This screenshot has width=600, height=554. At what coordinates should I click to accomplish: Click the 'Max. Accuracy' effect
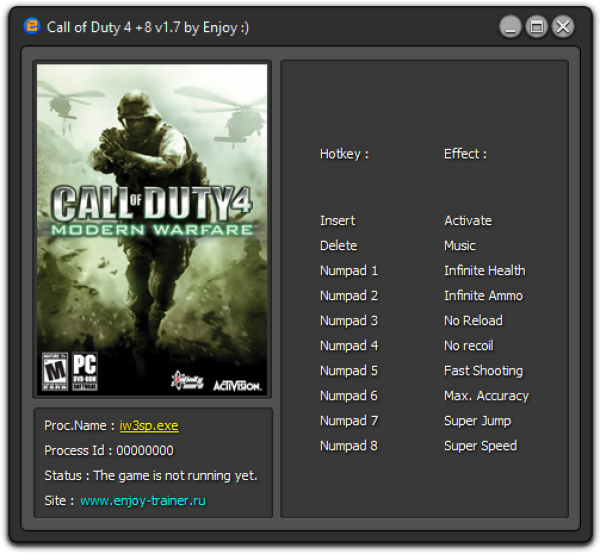coord(486,395)
